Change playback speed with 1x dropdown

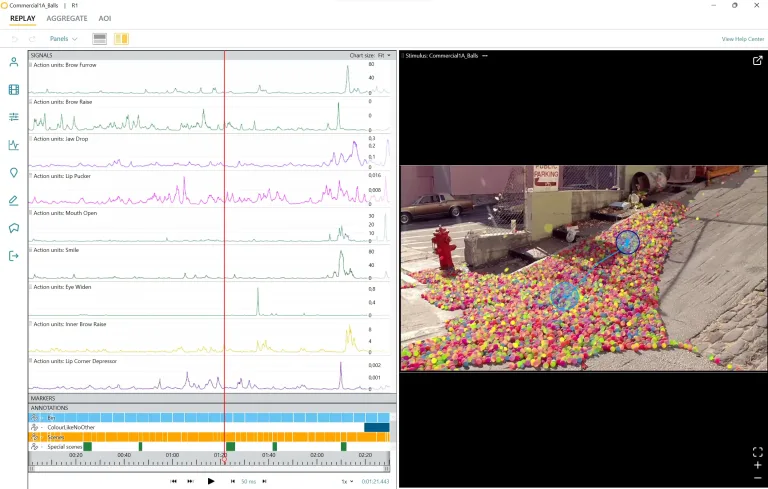coord(348,481)
